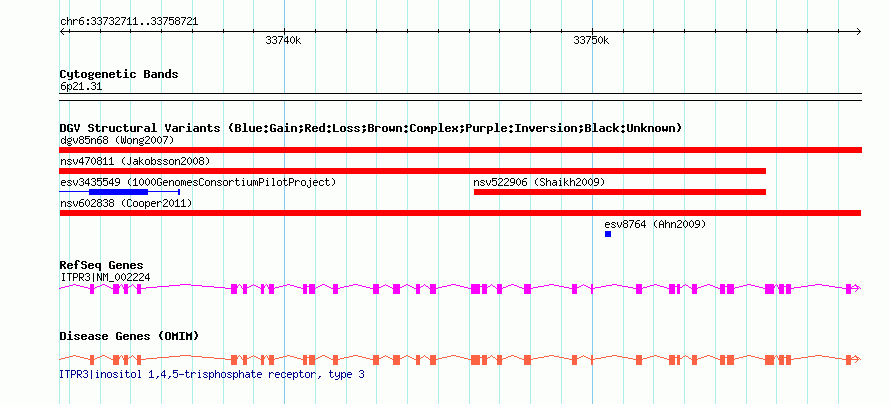This screenshot has height=404, width=890.
Task: Click the 33740k ruler tick label
Action: (283, 40)
